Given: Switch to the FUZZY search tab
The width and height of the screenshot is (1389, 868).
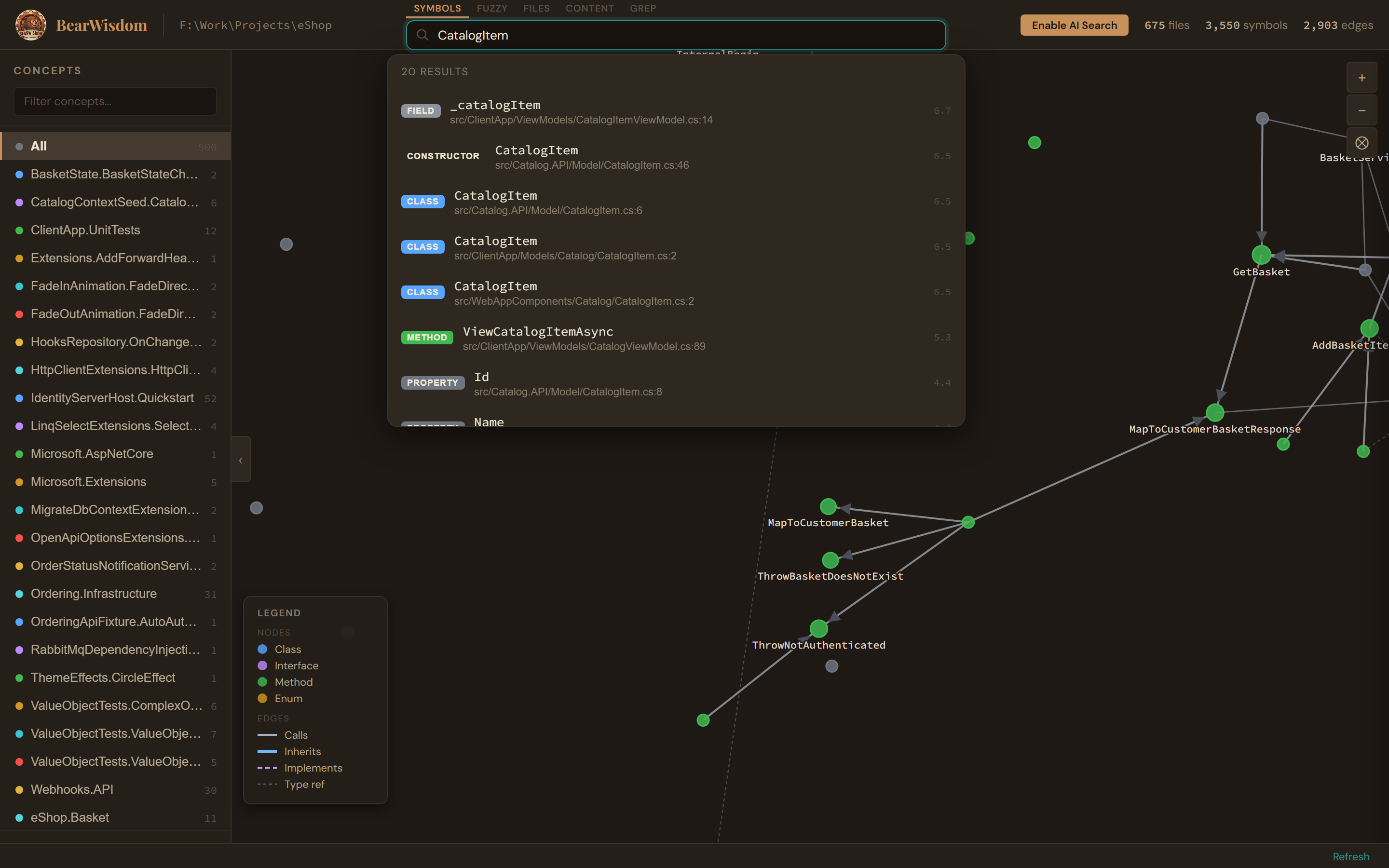Looking at the screenshot, I should point(492,8).
